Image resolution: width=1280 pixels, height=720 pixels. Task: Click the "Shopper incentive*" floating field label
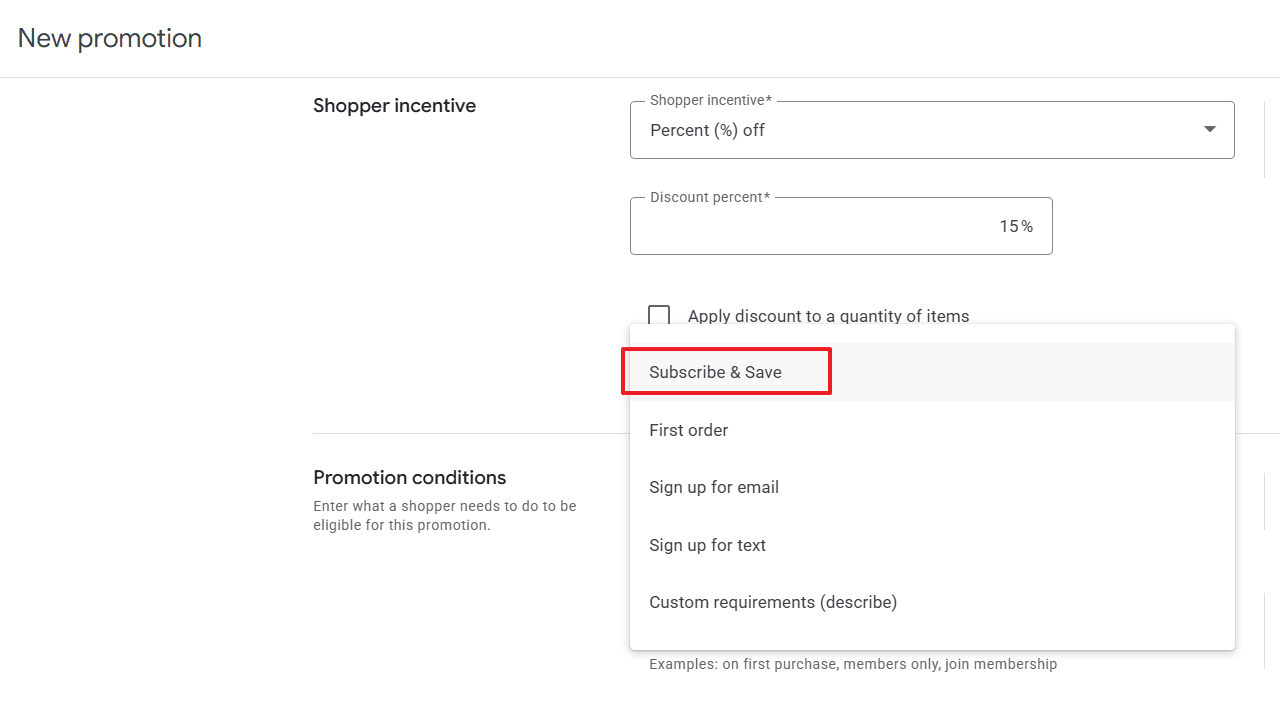pos(710,101)
